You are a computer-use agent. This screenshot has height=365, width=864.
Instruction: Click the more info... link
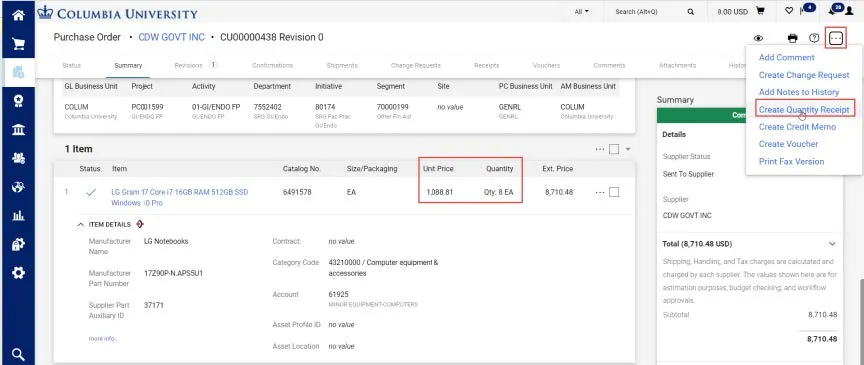[104, 339]
